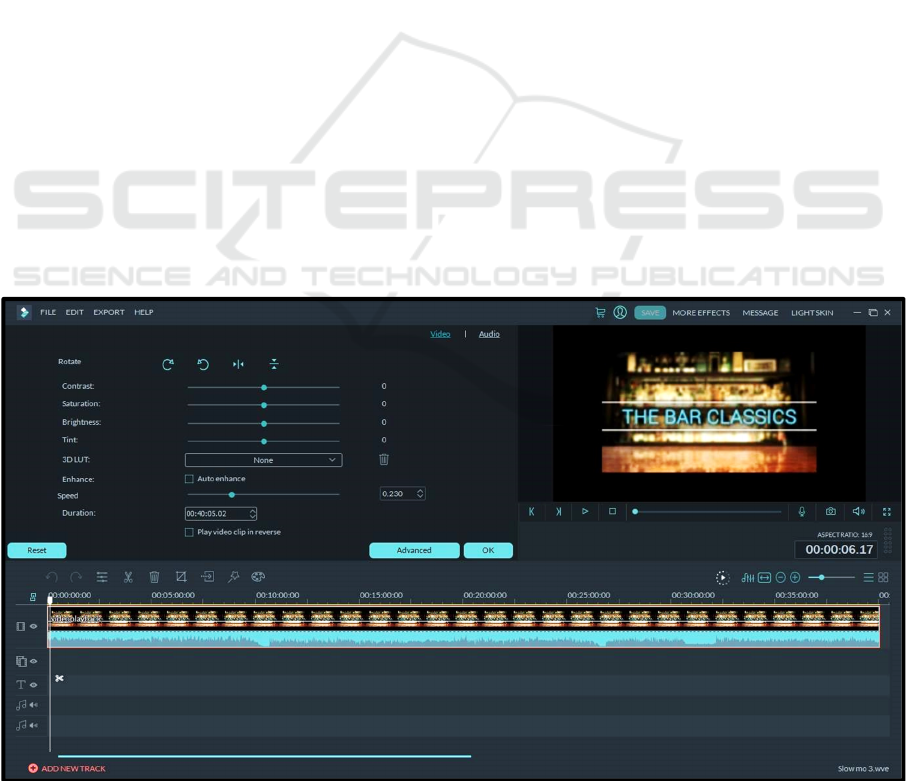Click the Speed value stepper arrows

pyautogui.click(x=420, y=494)
